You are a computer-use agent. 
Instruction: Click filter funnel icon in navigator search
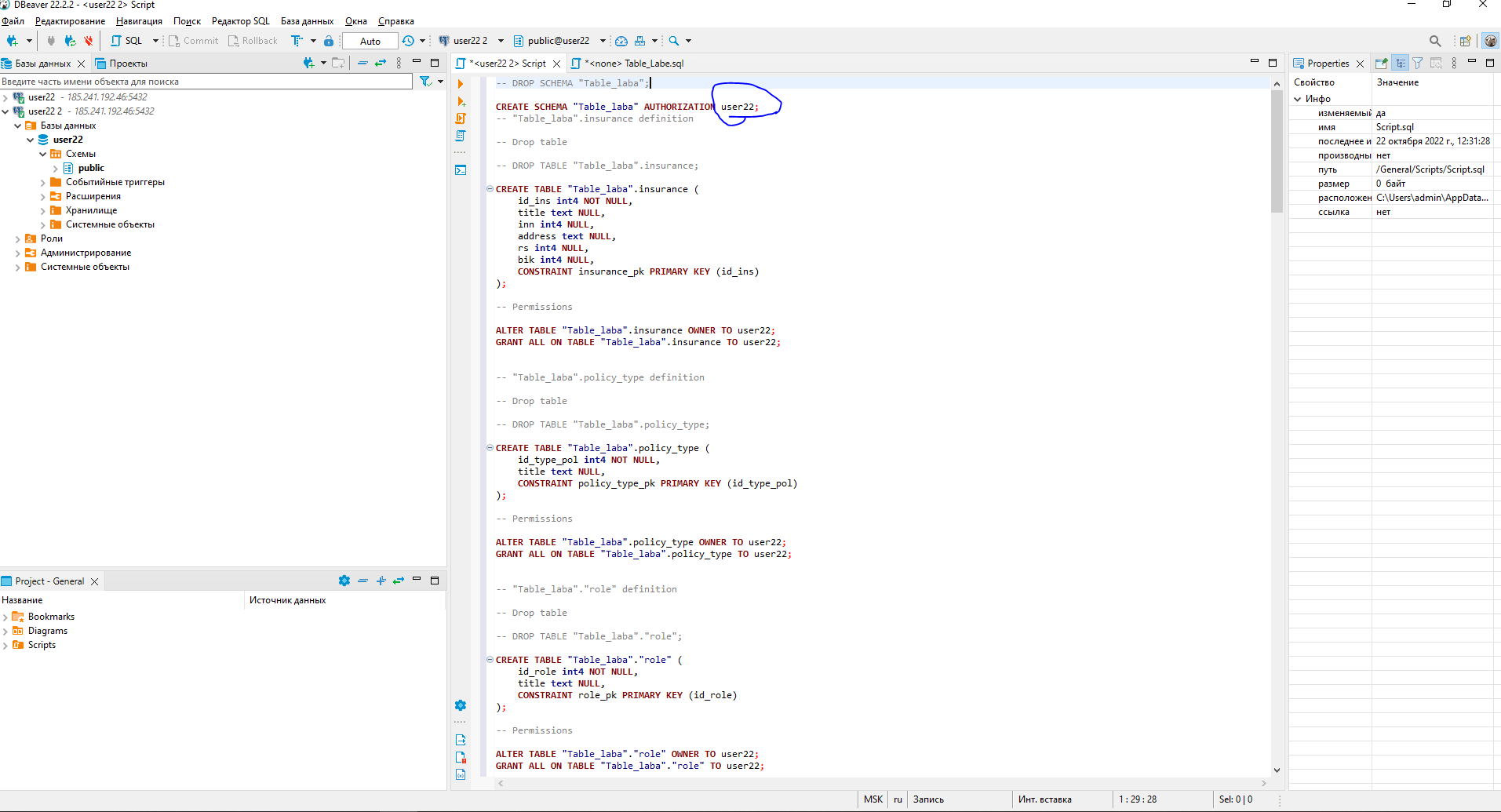click(x=425, y=81)
